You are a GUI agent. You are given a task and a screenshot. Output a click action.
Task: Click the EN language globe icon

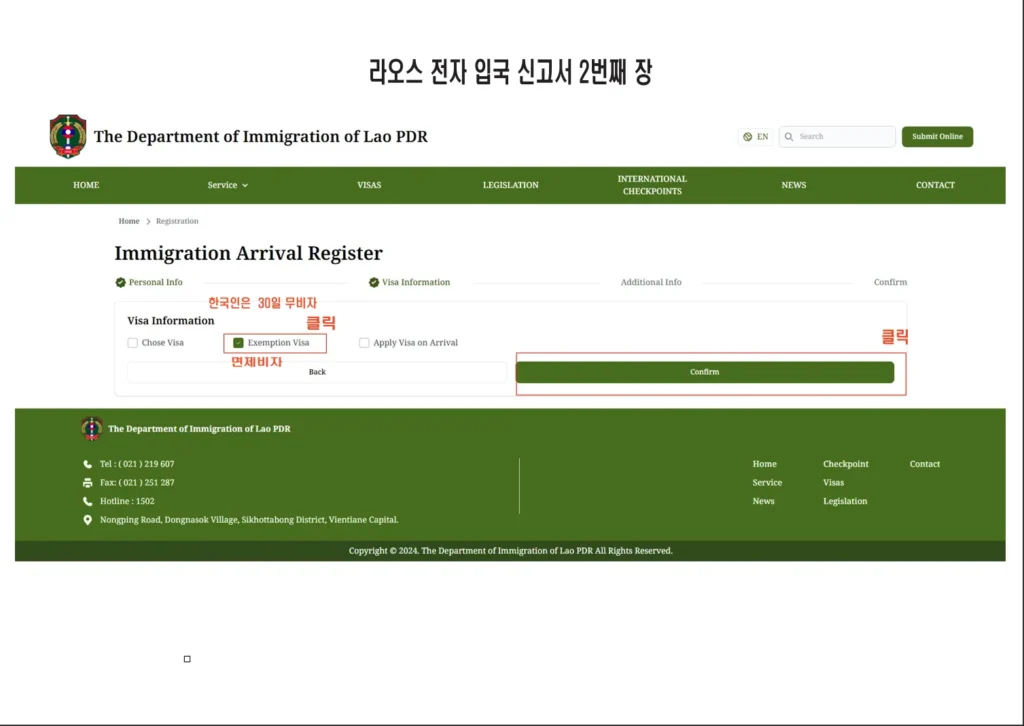tap(750, 136)
